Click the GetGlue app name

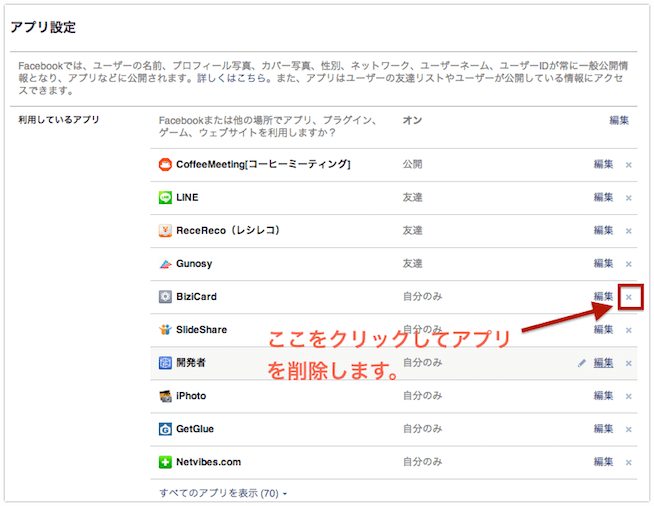point(195,429)
